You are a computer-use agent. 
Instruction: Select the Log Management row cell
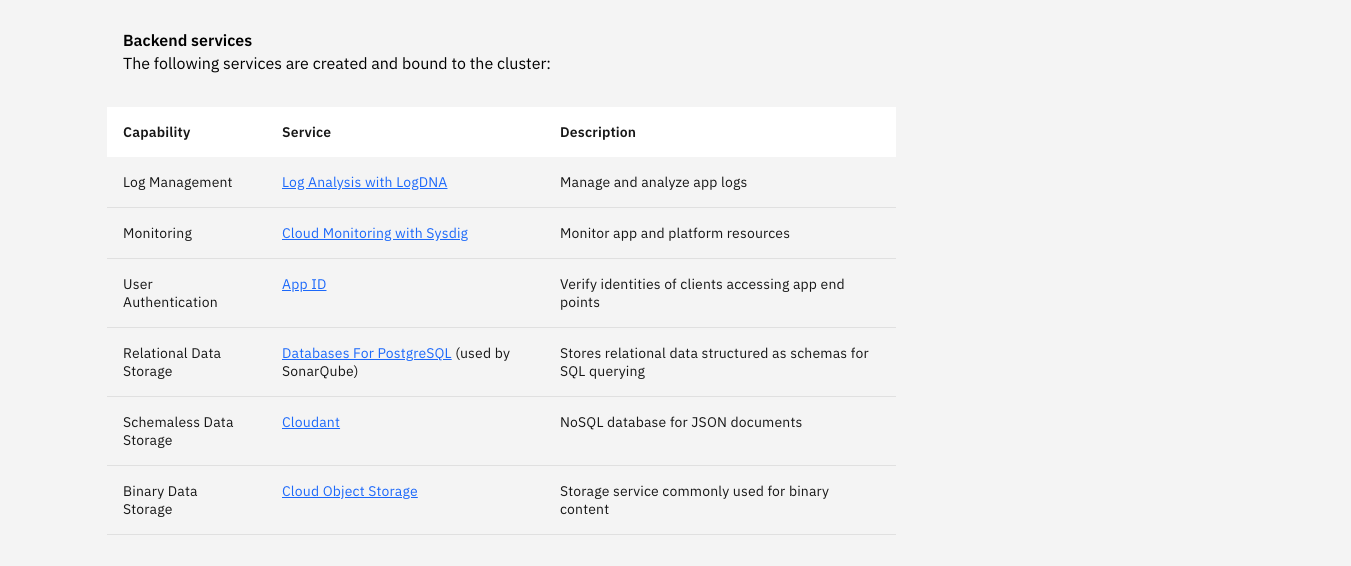[178, 182]
